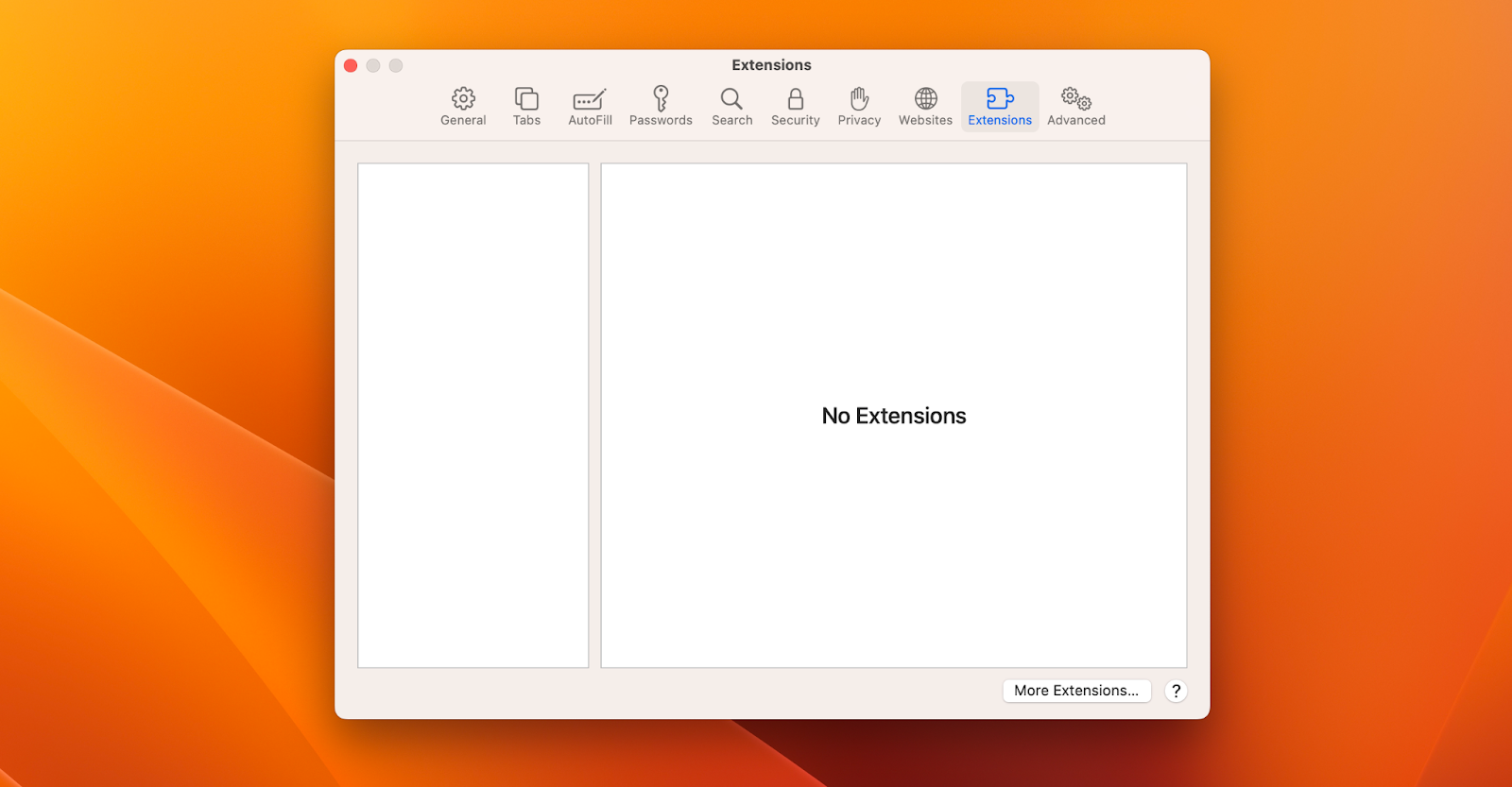Open the Advanced gears preferences pane
The image size is (1512, 787).
[x=1076, y=106]
